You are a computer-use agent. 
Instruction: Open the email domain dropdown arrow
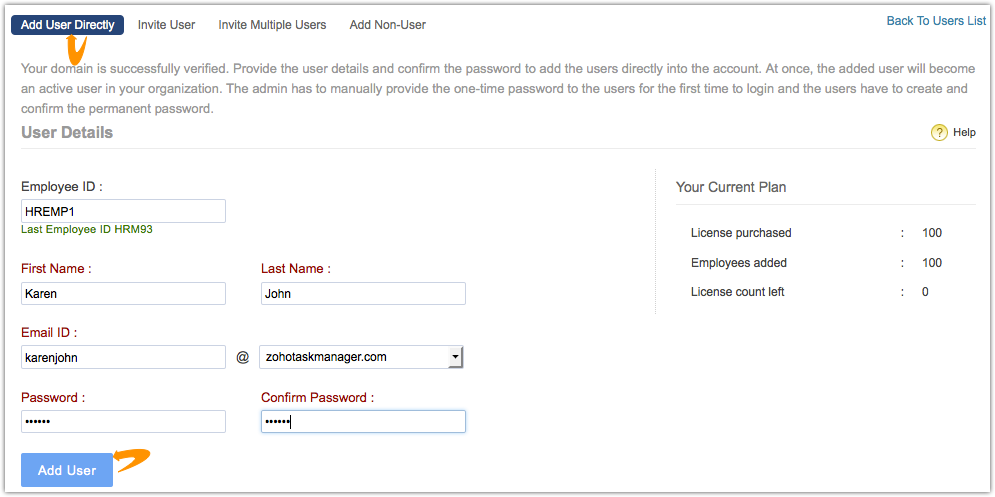[455, 356]
